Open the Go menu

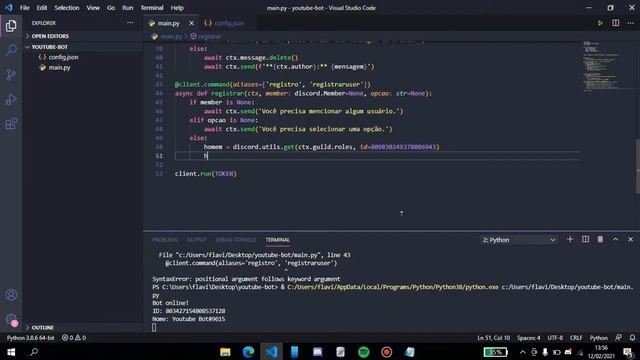tap(111, 8)
